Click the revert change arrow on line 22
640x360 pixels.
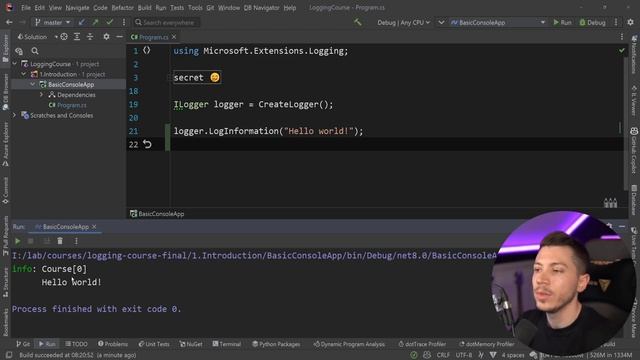pyautogui.click(x=147, y=144)
